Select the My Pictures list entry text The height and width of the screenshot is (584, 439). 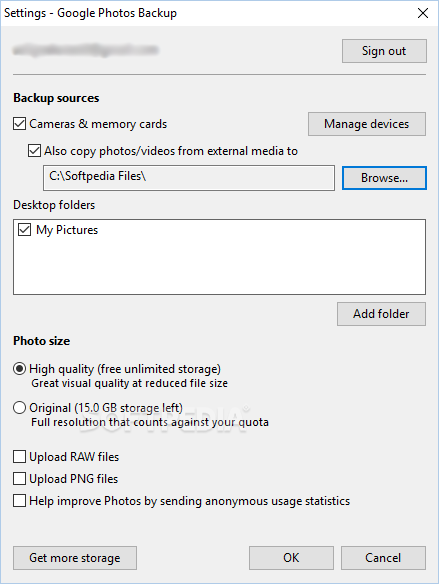pos(67,230)
